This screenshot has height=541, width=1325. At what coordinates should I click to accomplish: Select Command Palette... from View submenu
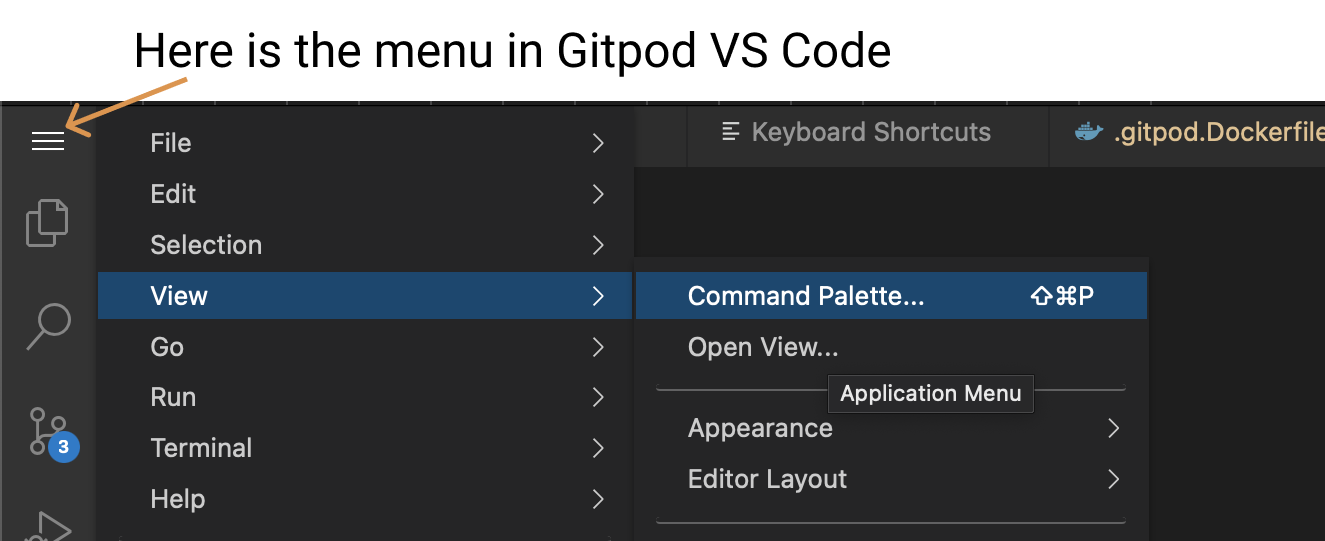click(x=806, y=296)
